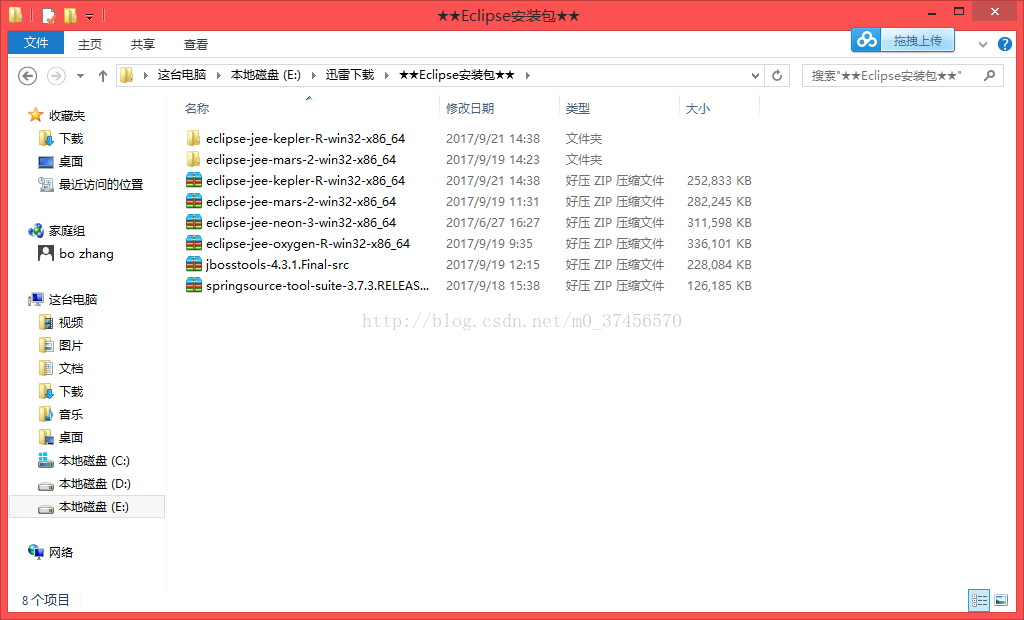Open 音乐 library folder
This screenshot has height=620, width=1024.
tap(71, 414)
